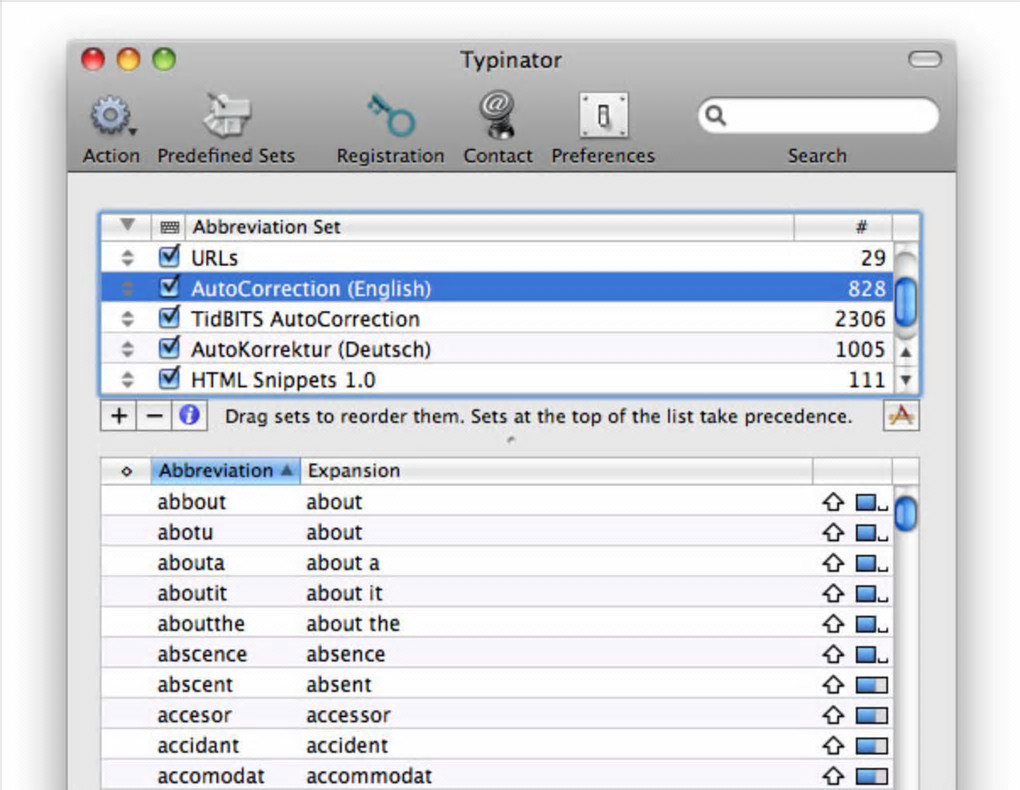Image resolution: width=1020 pixels, height=790 pixels.
Task: Select the HTML Snippets 1.0 row
Action: pos(497,379)
